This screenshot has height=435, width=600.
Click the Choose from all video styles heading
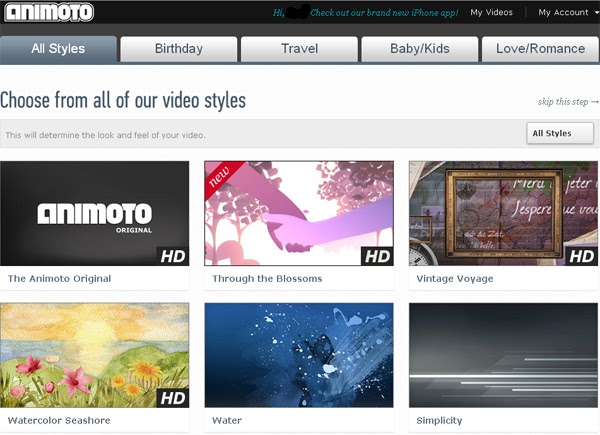123,101
